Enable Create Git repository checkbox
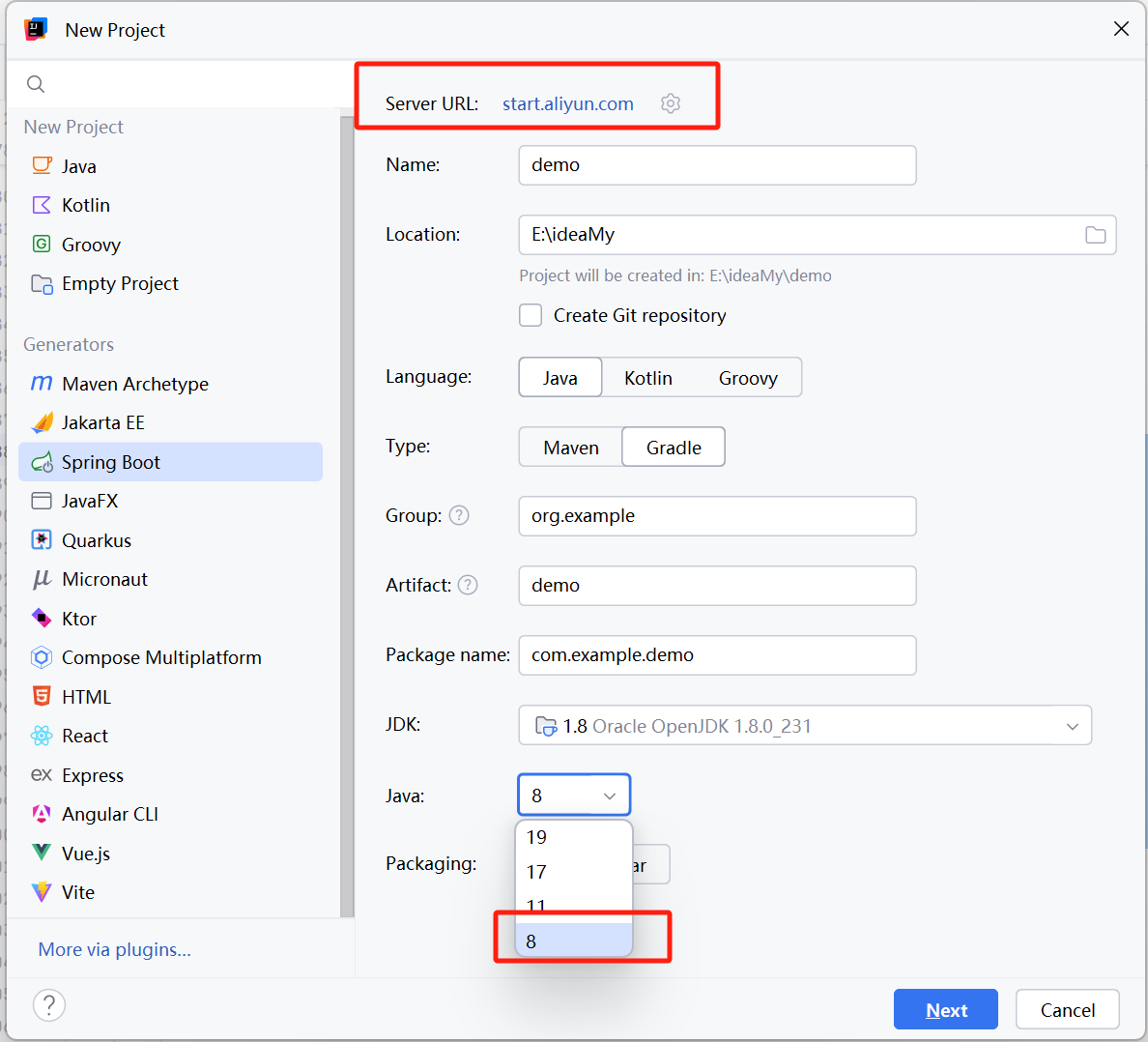 (531, 316)
